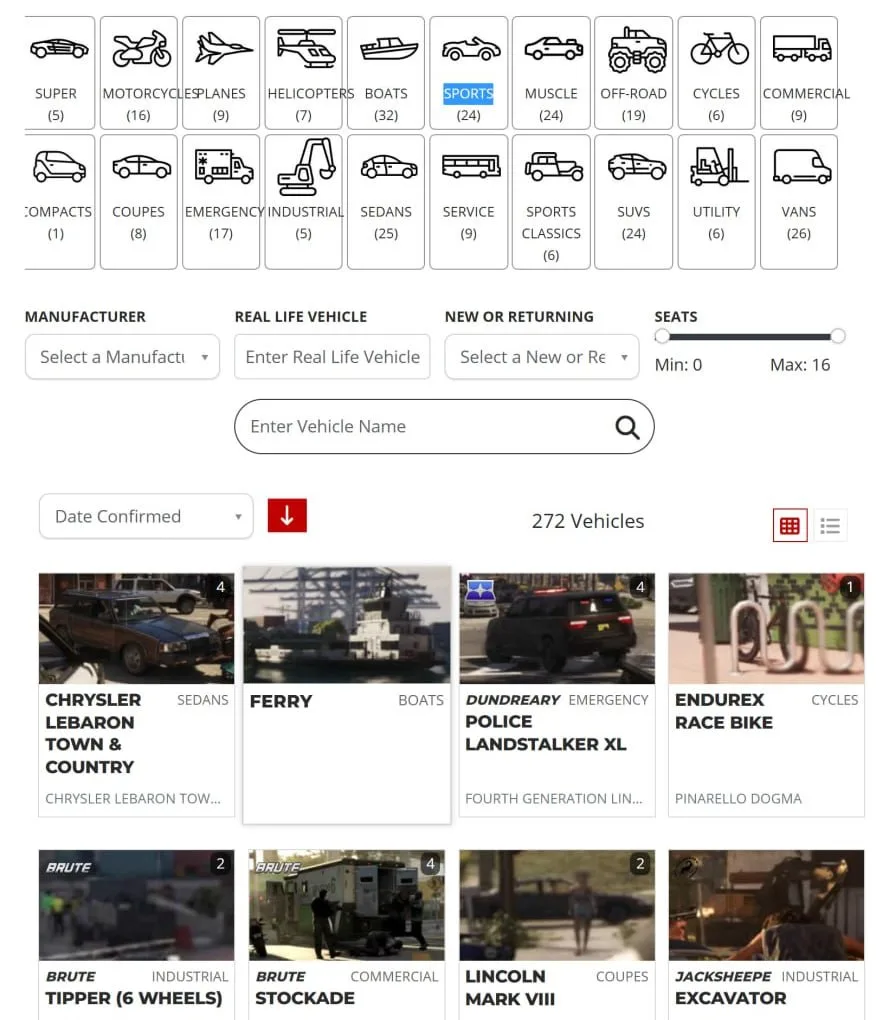889x1020 pixels.
Task: Choose the Service bus icon
Action: coord(471,167)
